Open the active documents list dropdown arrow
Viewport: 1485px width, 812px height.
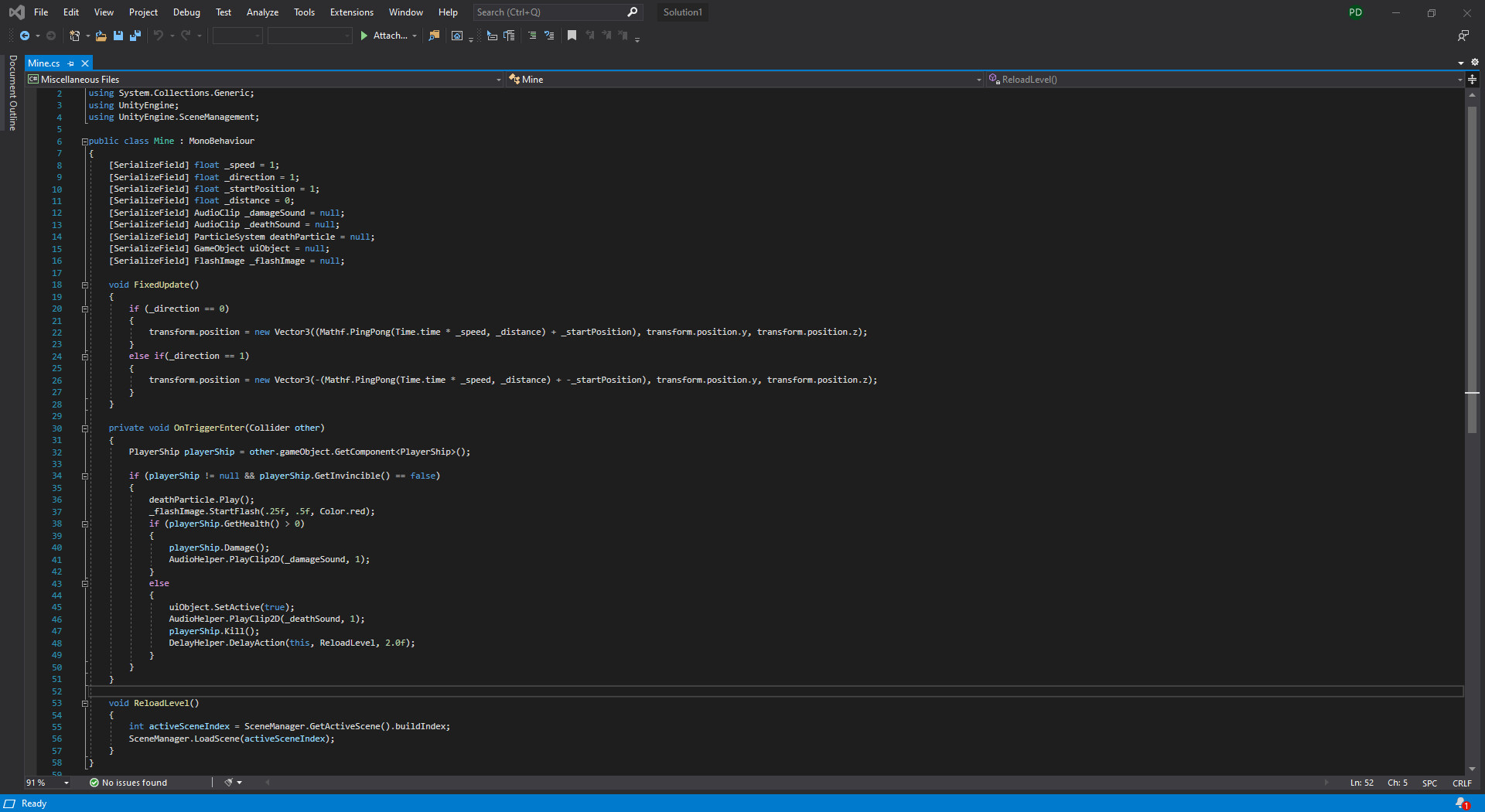pyautogui.click(x=1461, y=63)
